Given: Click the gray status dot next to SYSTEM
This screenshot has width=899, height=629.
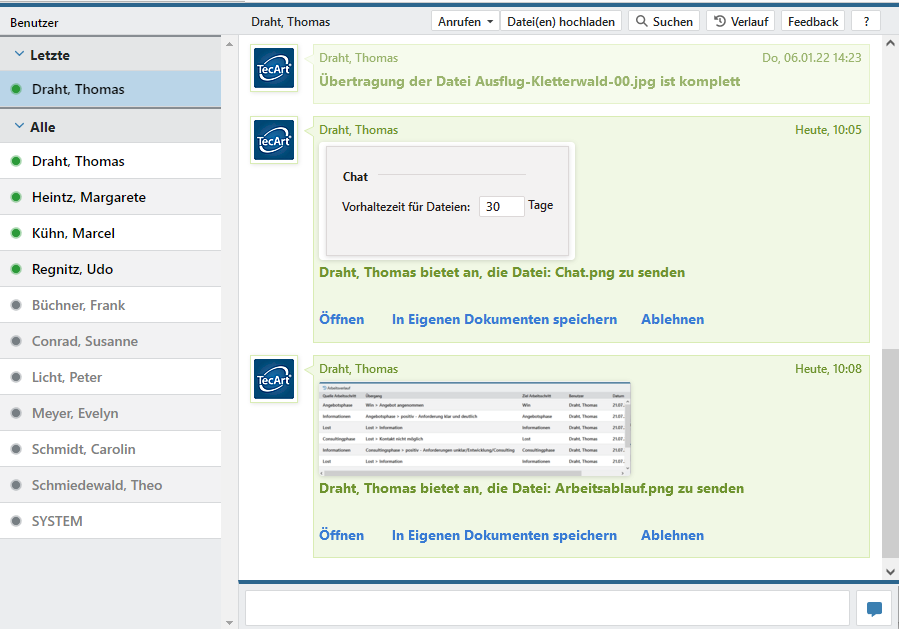Looking at the screenshot, I should click(16, 521).
